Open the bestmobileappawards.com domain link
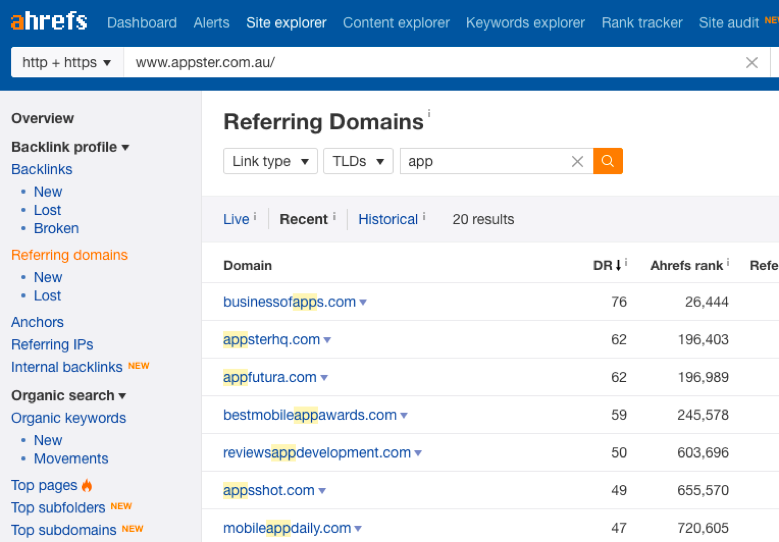Viewport: 779px width, 542px height. [310, 415]
